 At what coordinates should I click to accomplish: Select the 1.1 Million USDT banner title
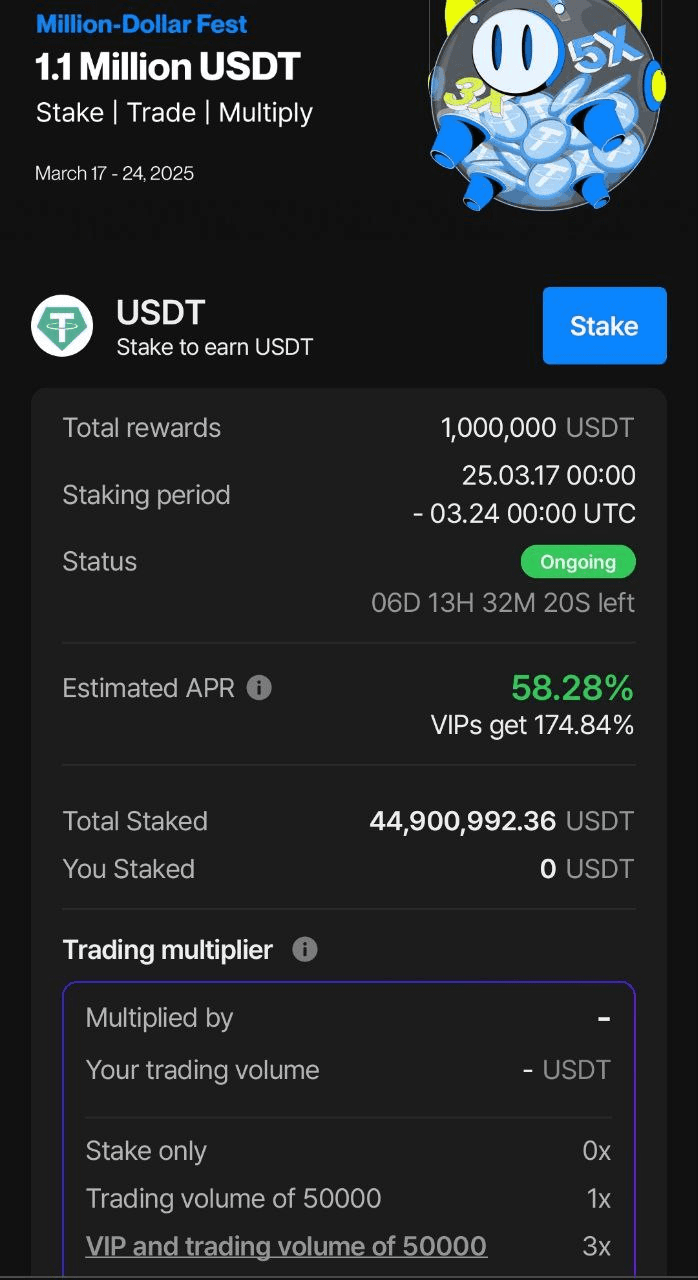click(168, 67)
